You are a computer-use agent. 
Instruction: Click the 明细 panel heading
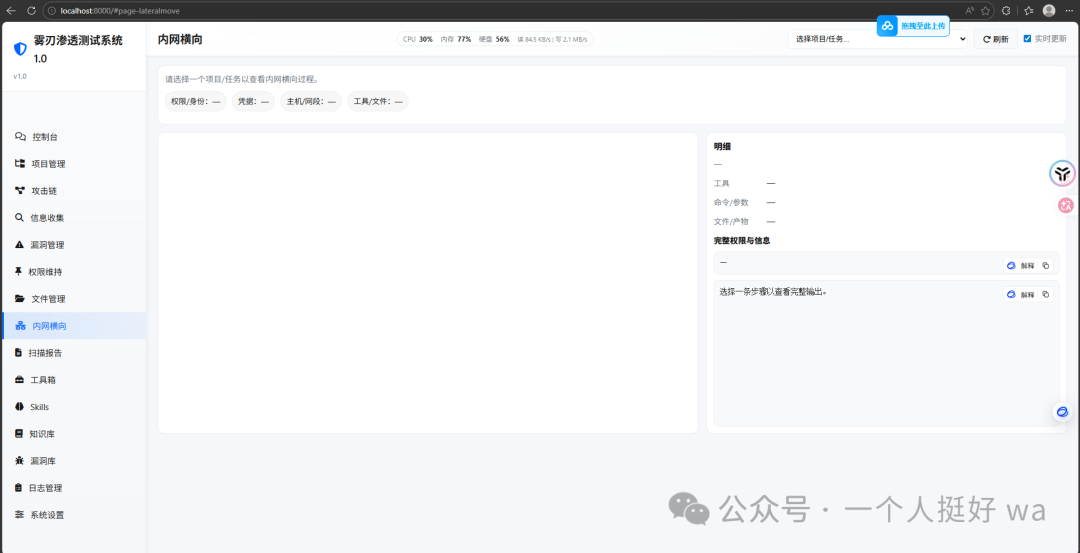click(723, 147)
